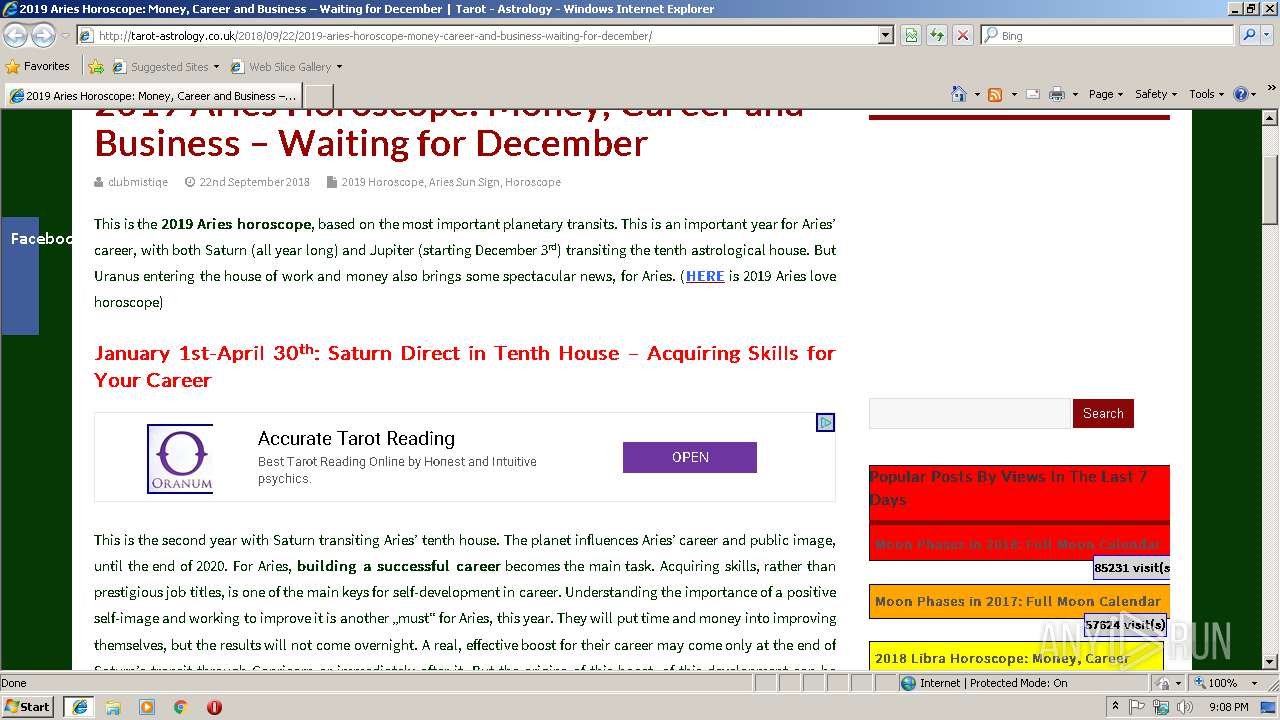
Task: Click the scrollbar down arrow
Action: [x=1270, y=661]
